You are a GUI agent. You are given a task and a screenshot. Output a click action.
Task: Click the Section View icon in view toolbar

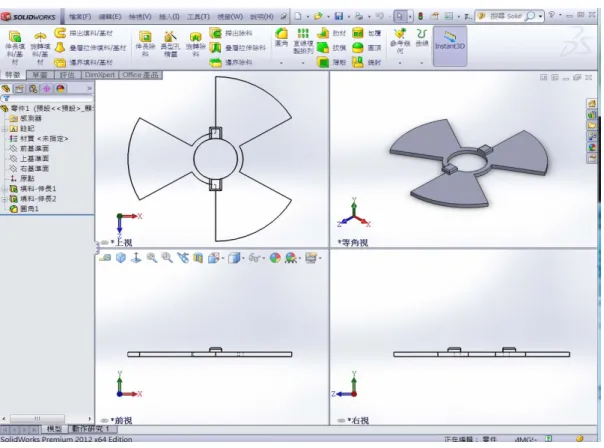(x=198, y=258)
